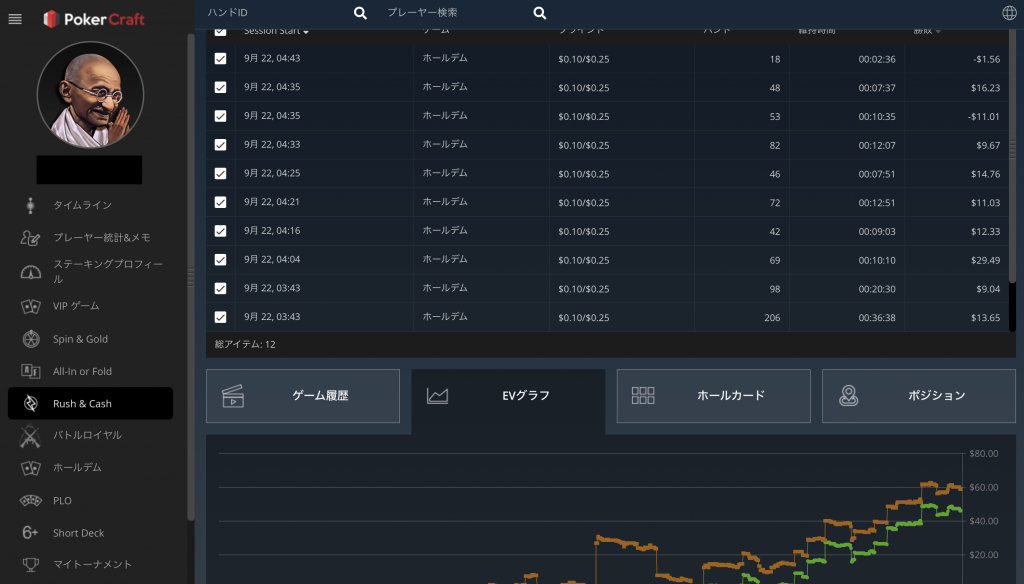Uncheck the 04:35 session with 48 hands
Image resolution: width=1024 pixels, height=584 pixels.
220,88
